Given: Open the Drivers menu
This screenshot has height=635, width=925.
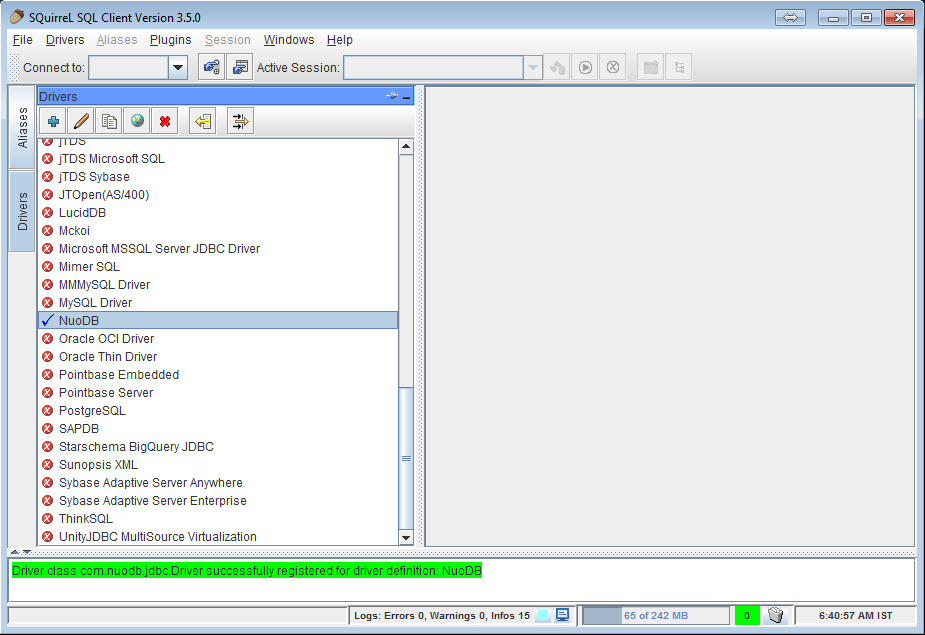Looking at the screenshot, I should (x=65, y=40).
